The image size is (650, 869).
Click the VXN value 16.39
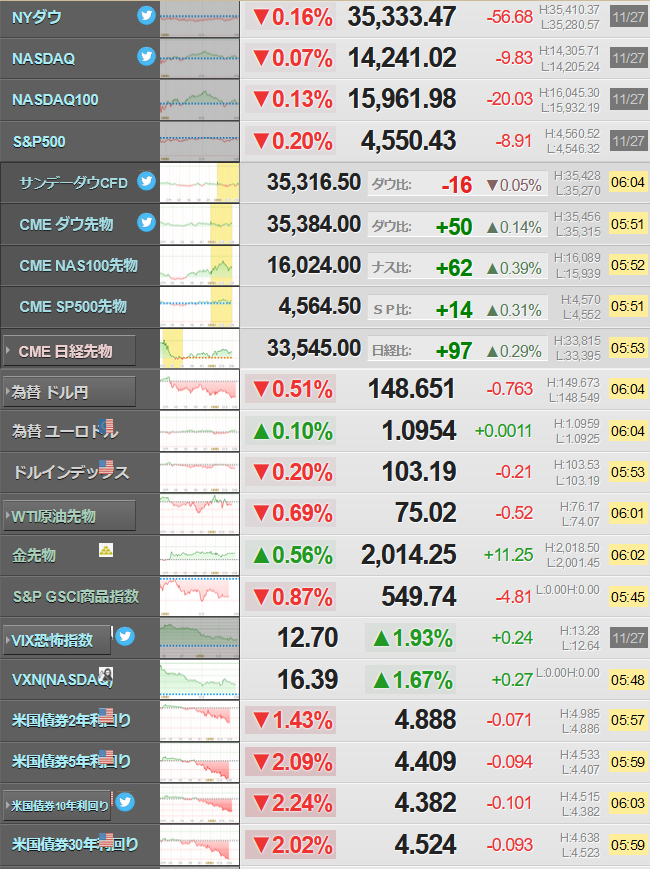tap(308, 679)
